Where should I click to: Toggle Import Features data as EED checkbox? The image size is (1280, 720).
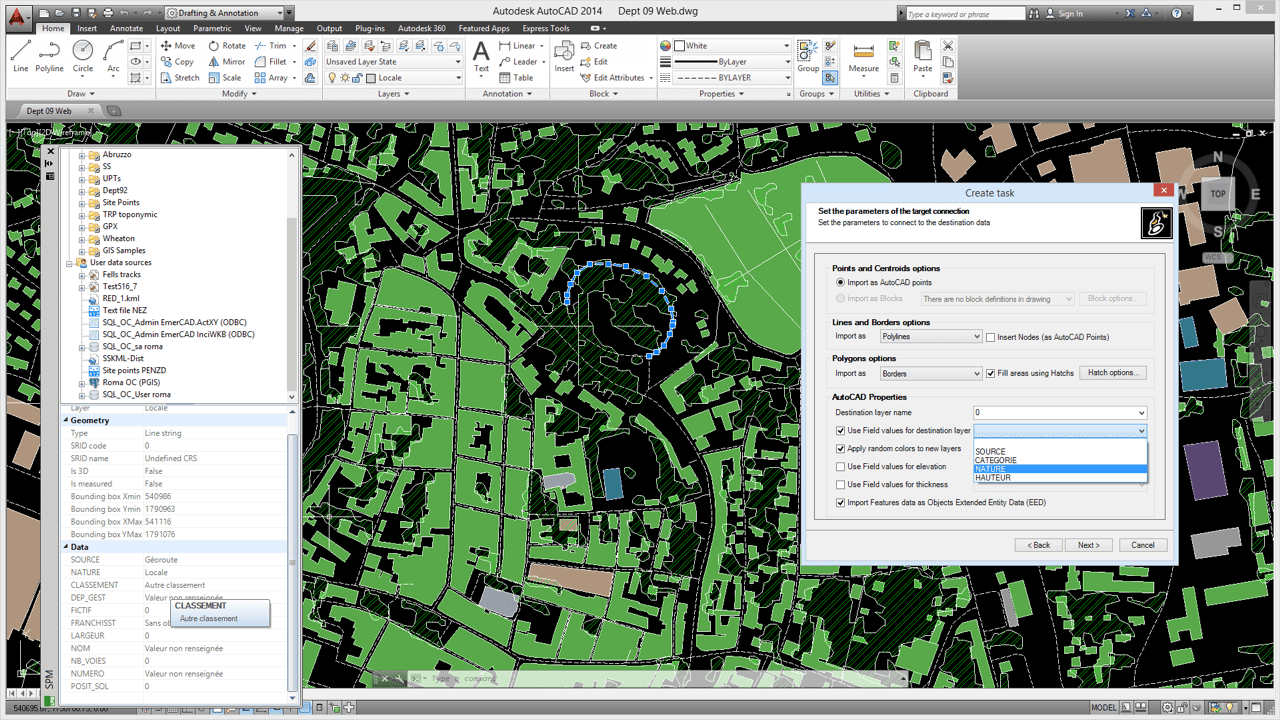[841, 503]
